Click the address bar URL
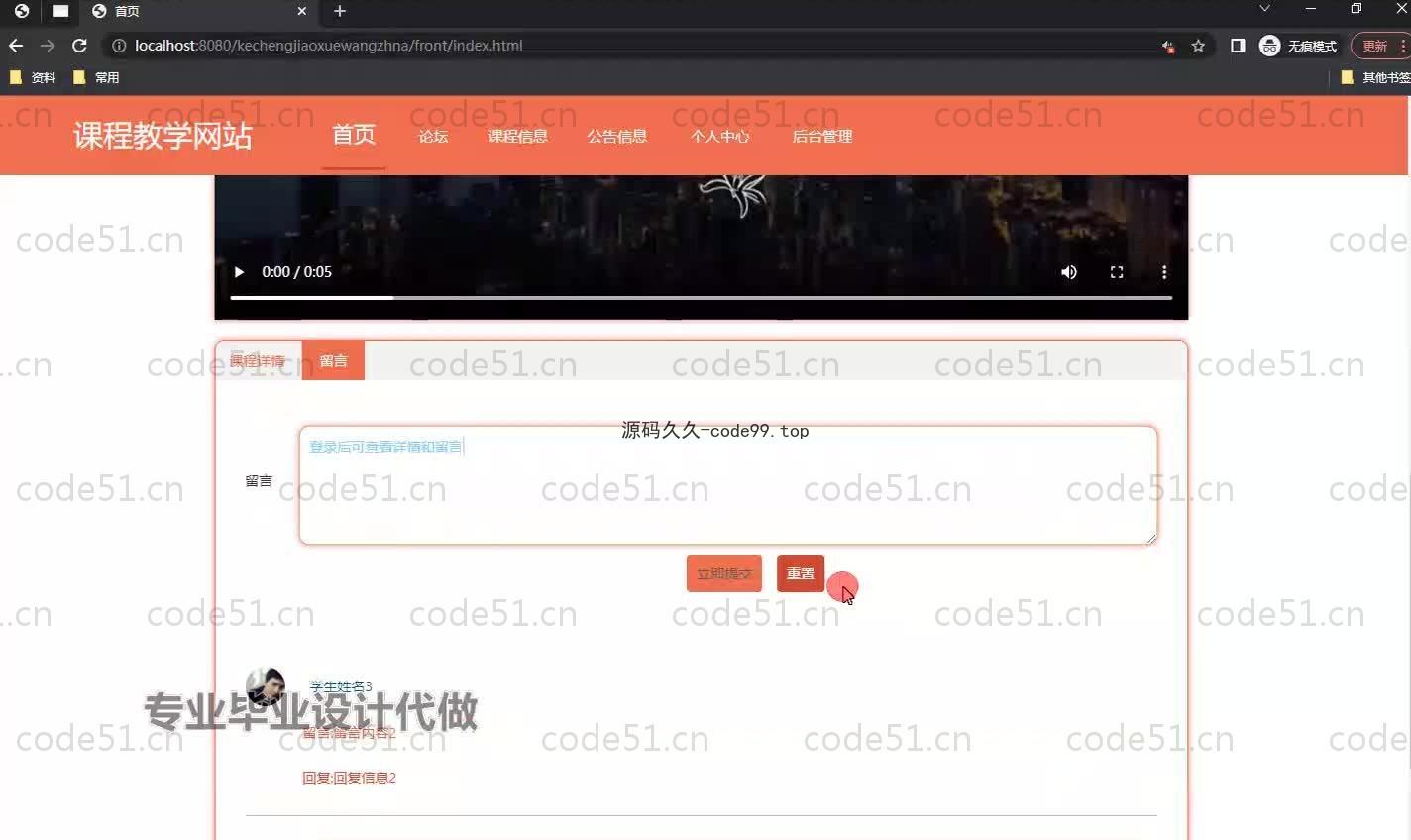 328,46
